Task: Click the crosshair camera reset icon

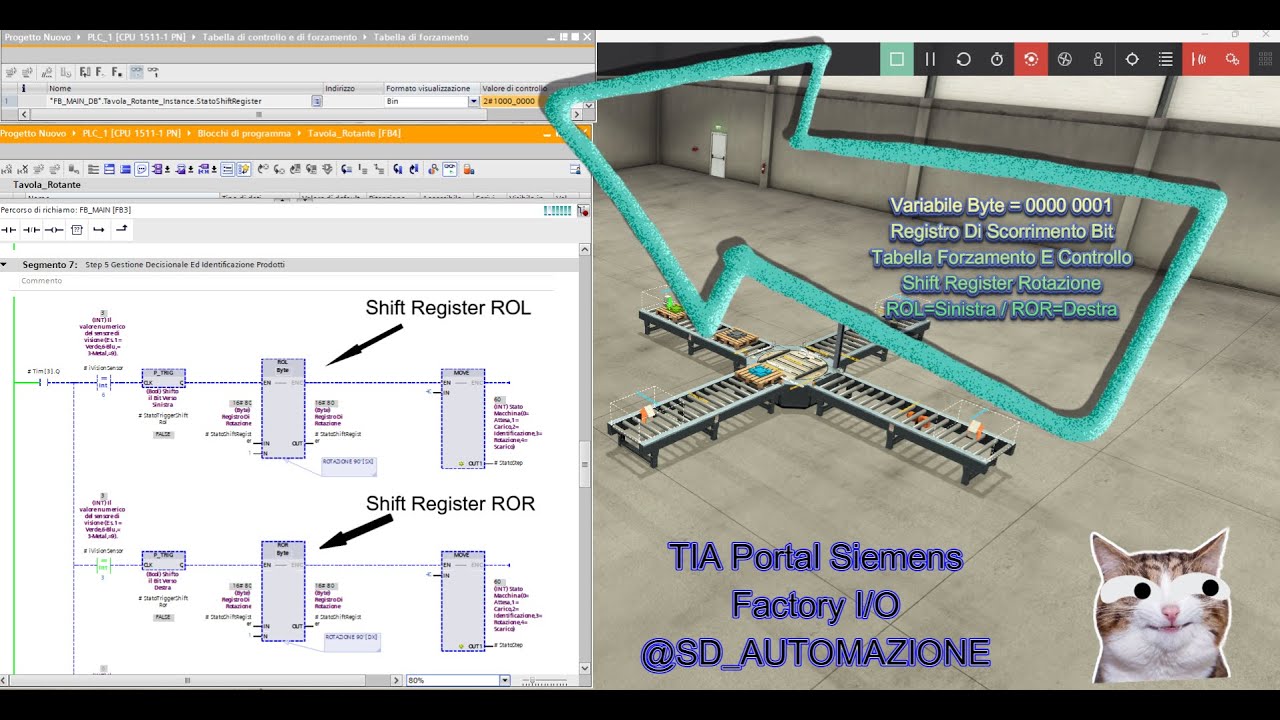Action: [x=1132, y=59]
